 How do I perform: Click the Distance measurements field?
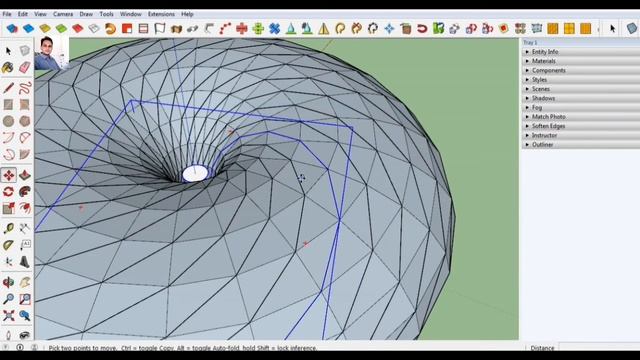[x=599, y=347]
